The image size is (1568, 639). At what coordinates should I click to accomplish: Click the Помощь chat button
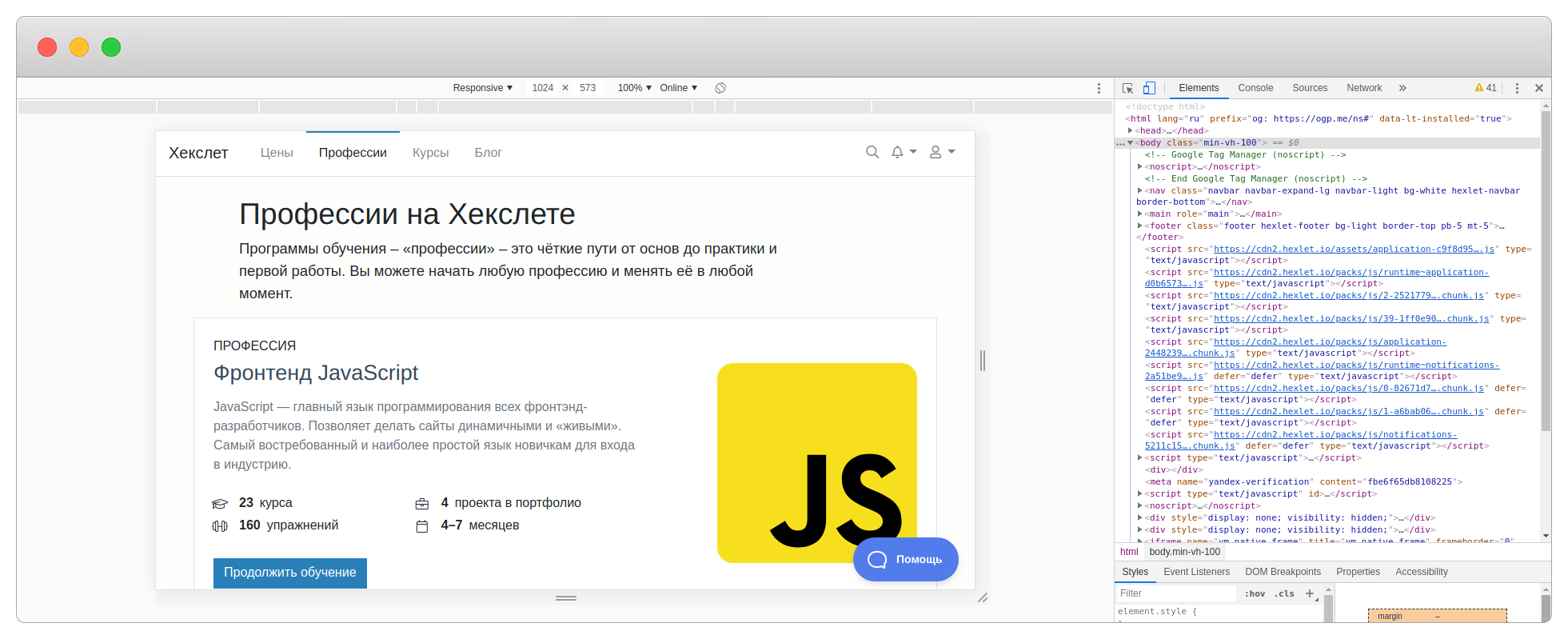click(905, 559)
